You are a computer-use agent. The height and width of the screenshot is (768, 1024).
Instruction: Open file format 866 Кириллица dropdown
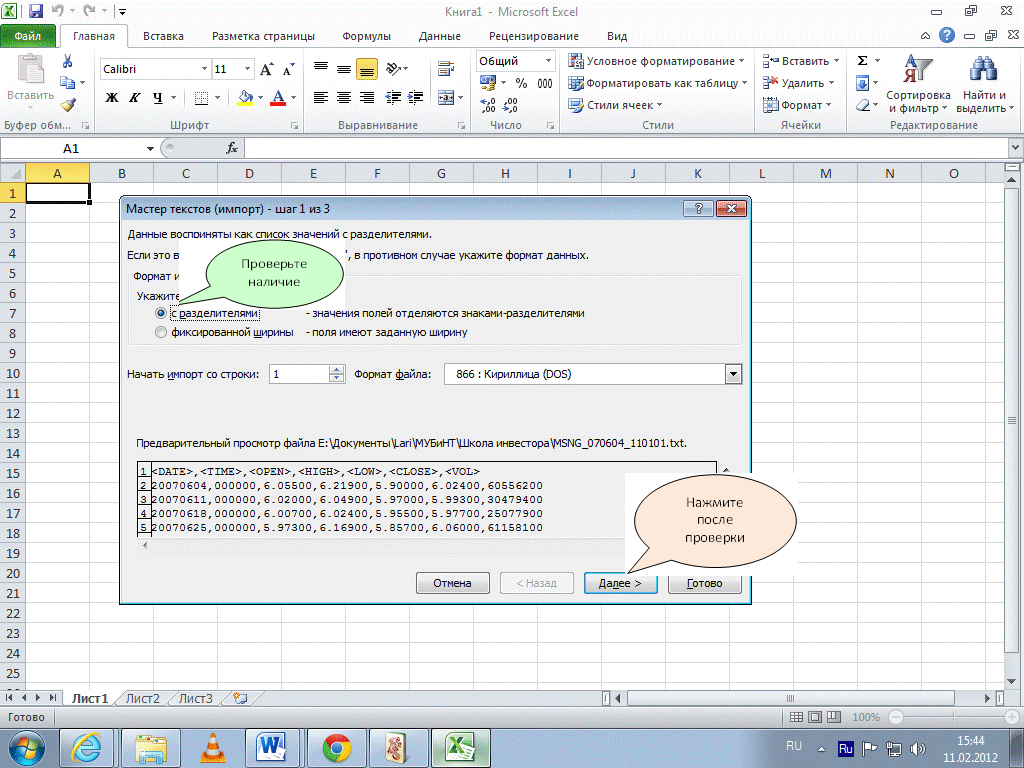733,374
